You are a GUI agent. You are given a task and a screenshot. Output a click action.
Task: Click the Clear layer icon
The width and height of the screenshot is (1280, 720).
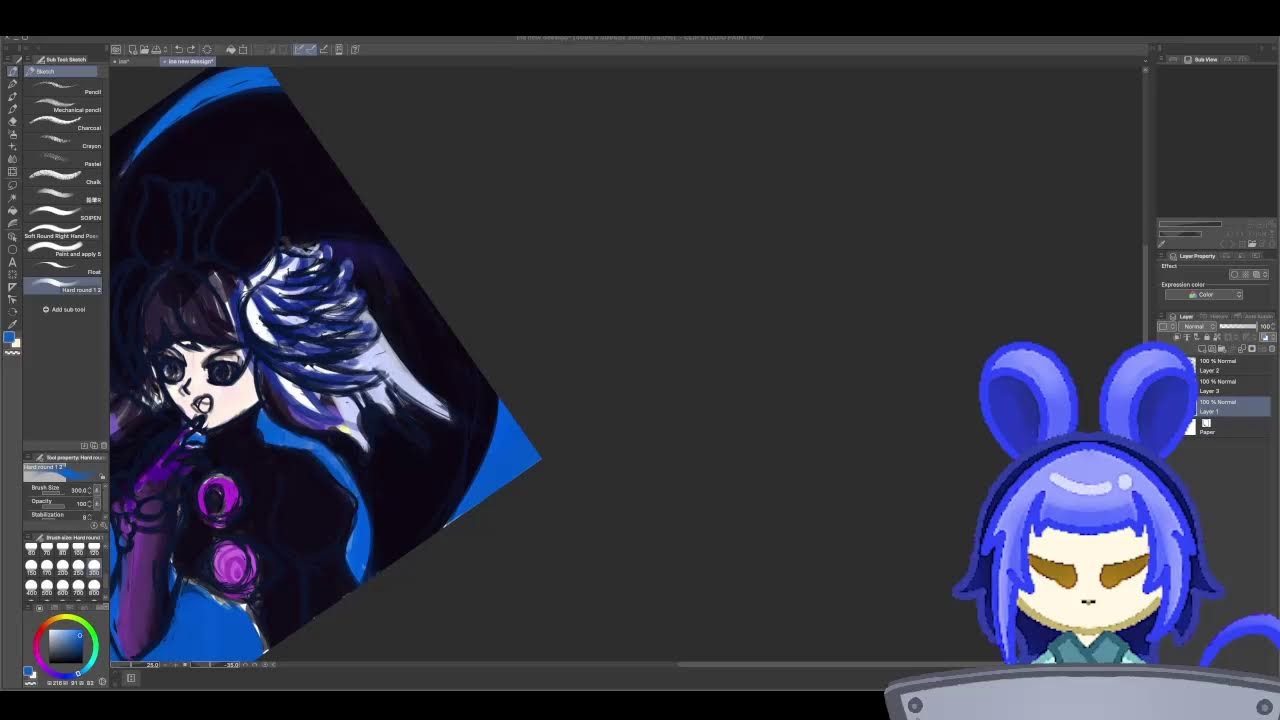coord(207,49)
